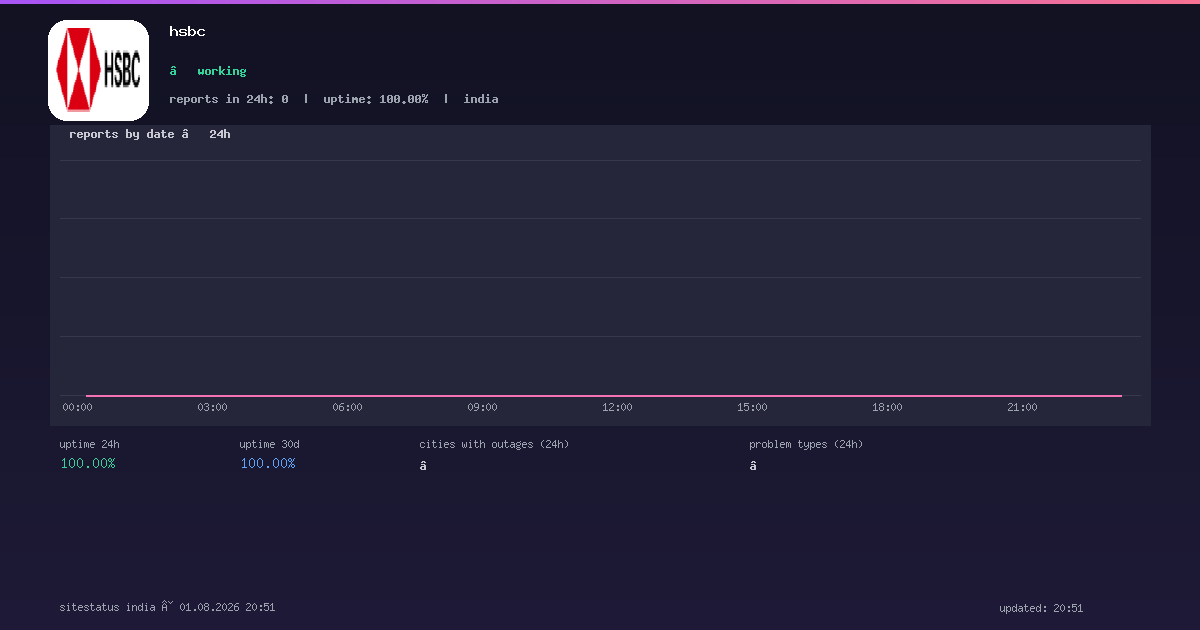This screenshot has height=630, width=1200.
Task: Click the 00:00 time axis label
Action: pyautogui.click(x=77, y=407)
